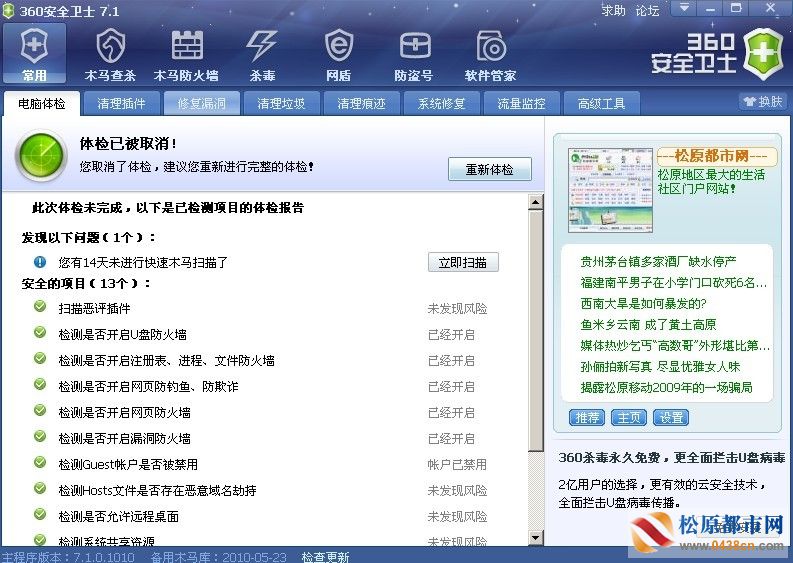
Task: Open the 软件管家 software manager icon
Action: [x=490, y=54]
